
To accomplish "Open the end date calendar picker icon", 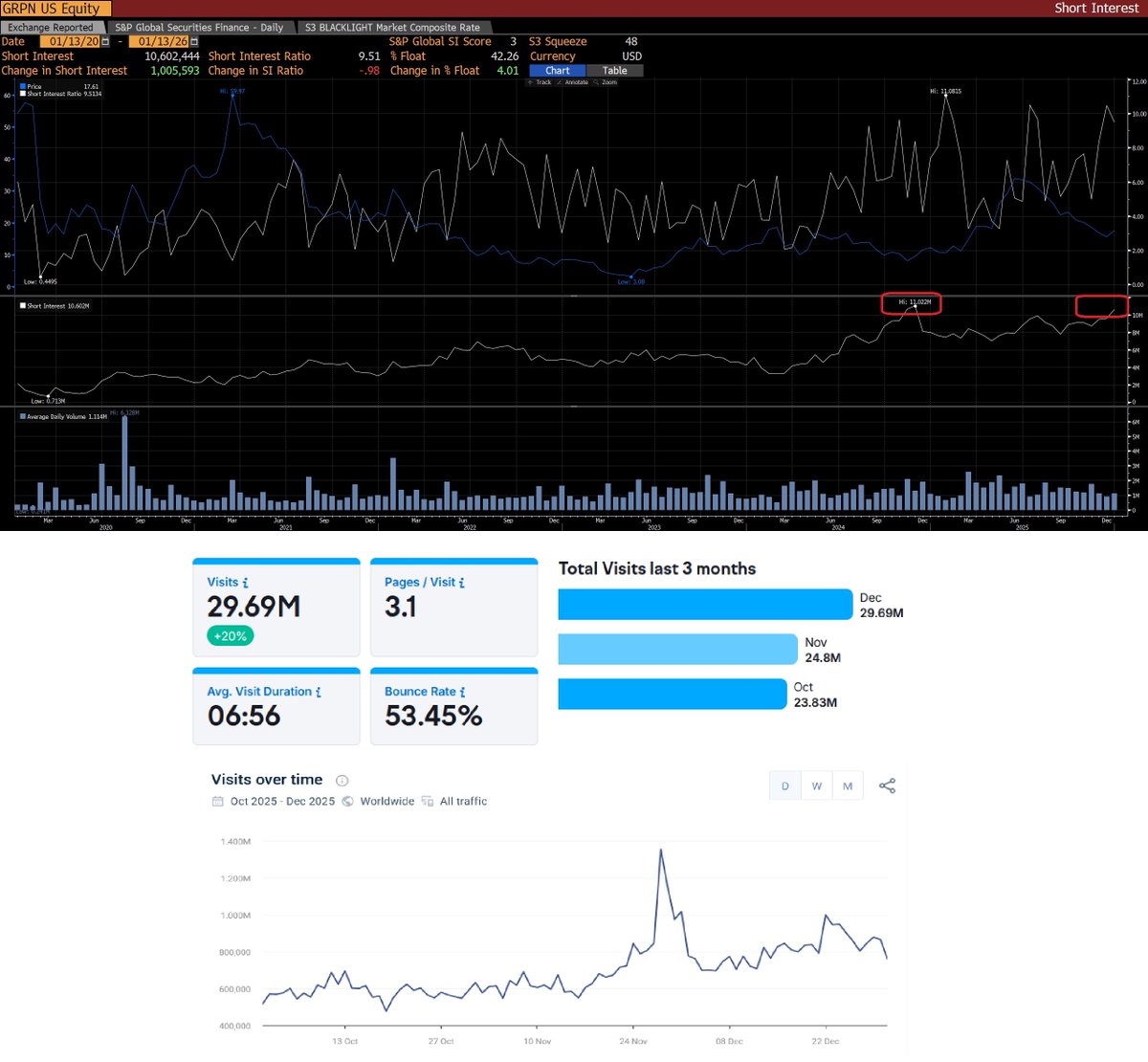I will 194,42.
